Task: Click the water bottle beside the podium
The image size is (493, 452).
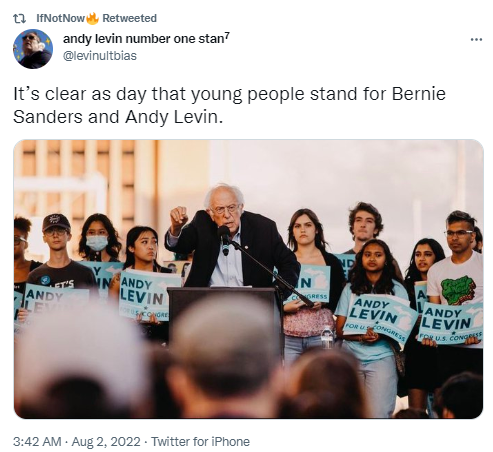Action: click(327, 338)
